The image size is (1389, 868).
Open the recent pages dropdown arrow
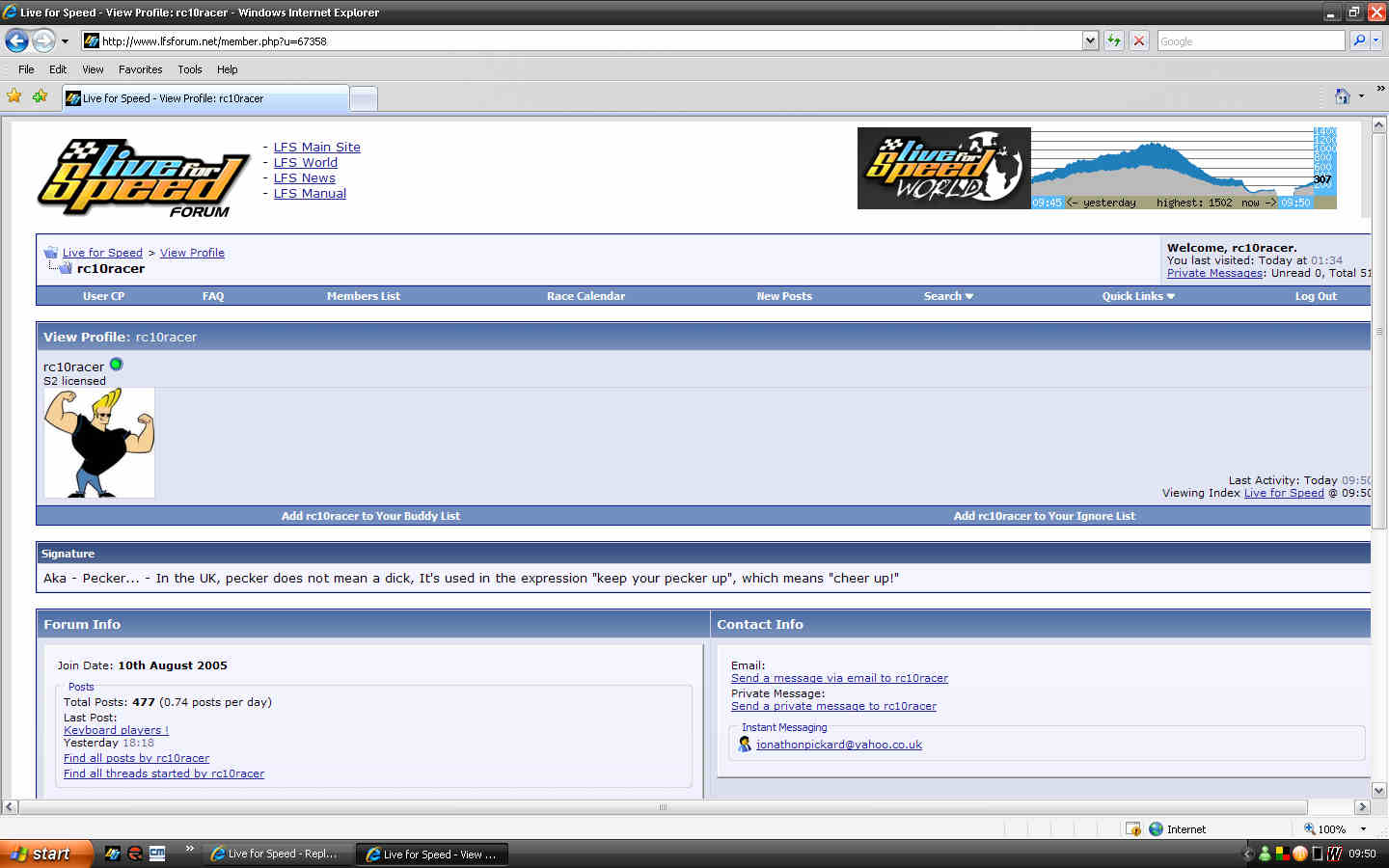66,41
